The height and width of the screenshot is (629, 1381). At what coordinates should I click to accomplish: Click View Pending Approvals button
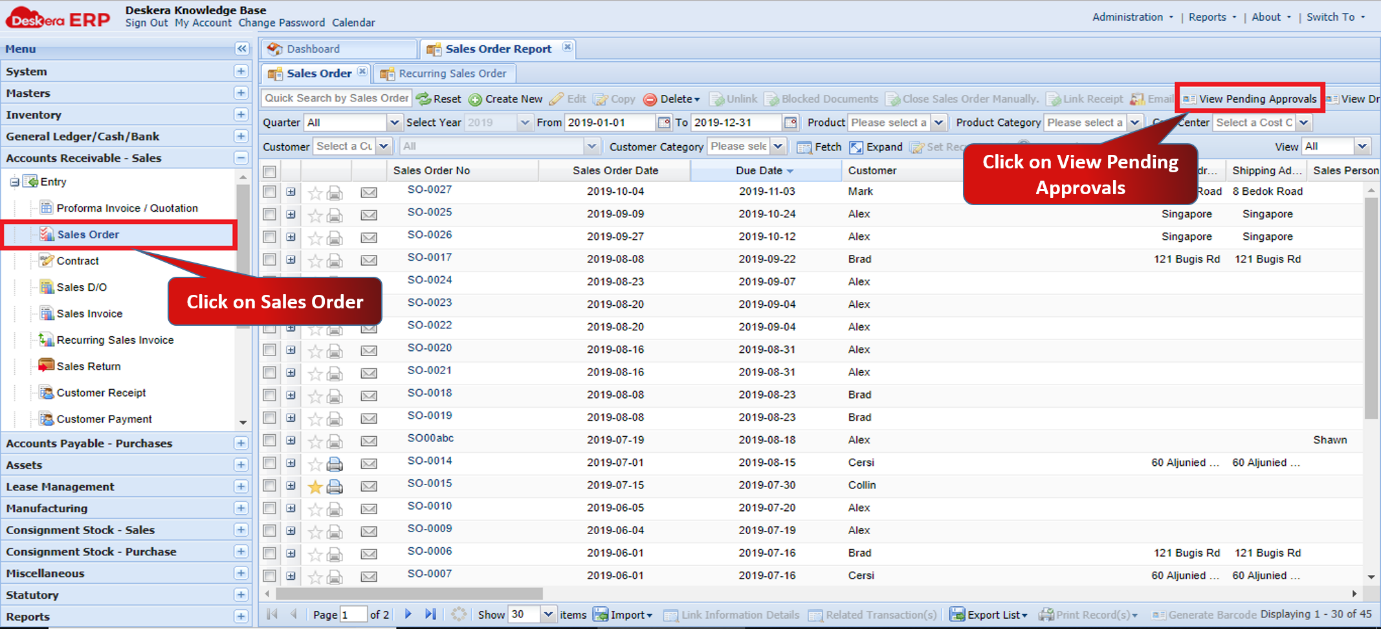point(1250,99)
